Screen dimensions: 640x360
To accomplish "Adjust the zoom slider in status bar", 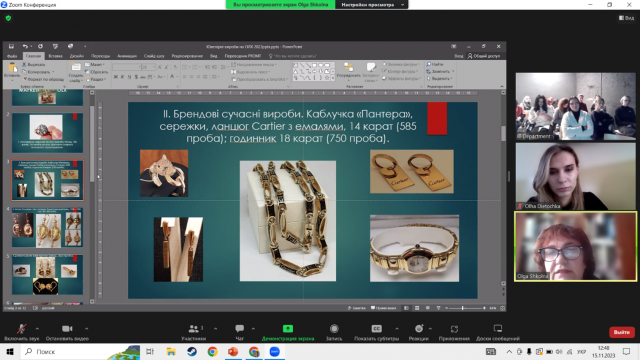I will (462, 308).
